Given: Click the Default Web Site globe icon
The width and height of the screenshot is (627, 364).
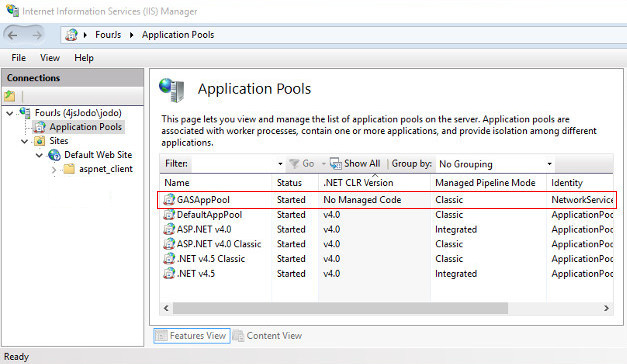Looking at the screenshot, I should [x=54, y=155].
